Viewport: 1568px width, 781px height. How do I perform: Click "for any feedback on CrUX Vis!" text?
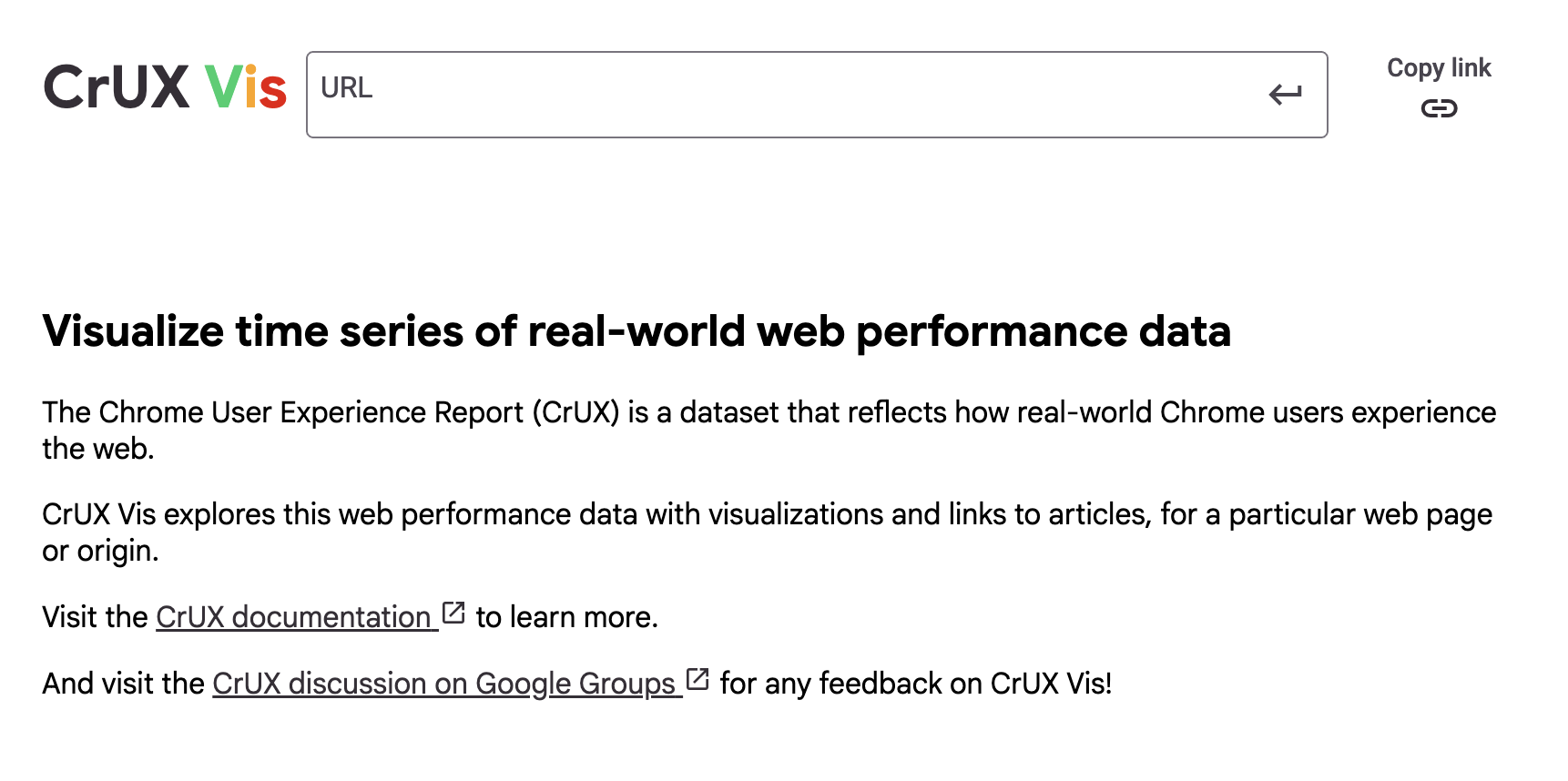915,684
